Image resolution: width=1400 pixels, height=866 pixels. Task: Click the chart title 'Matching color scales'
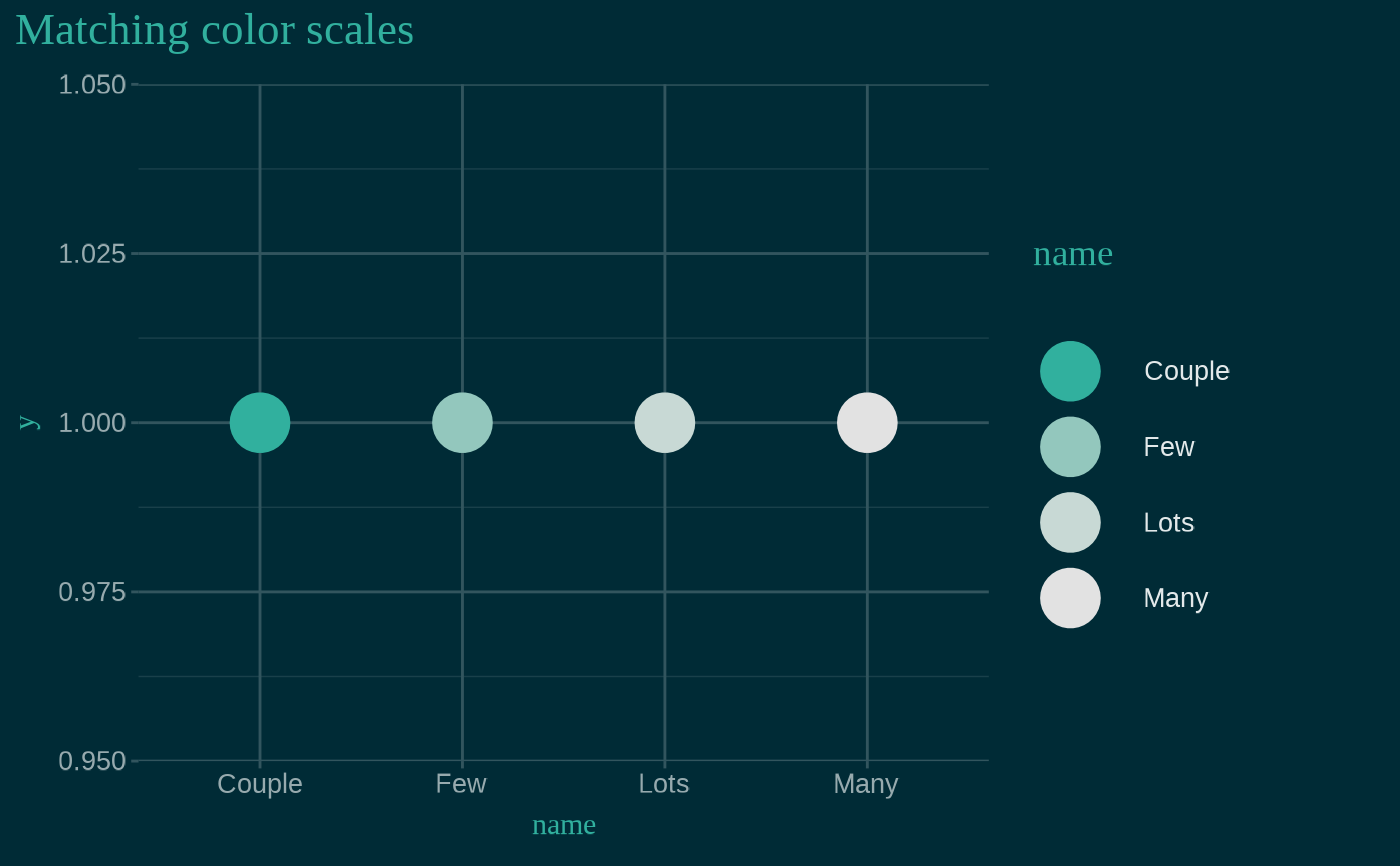coord(215,30)
